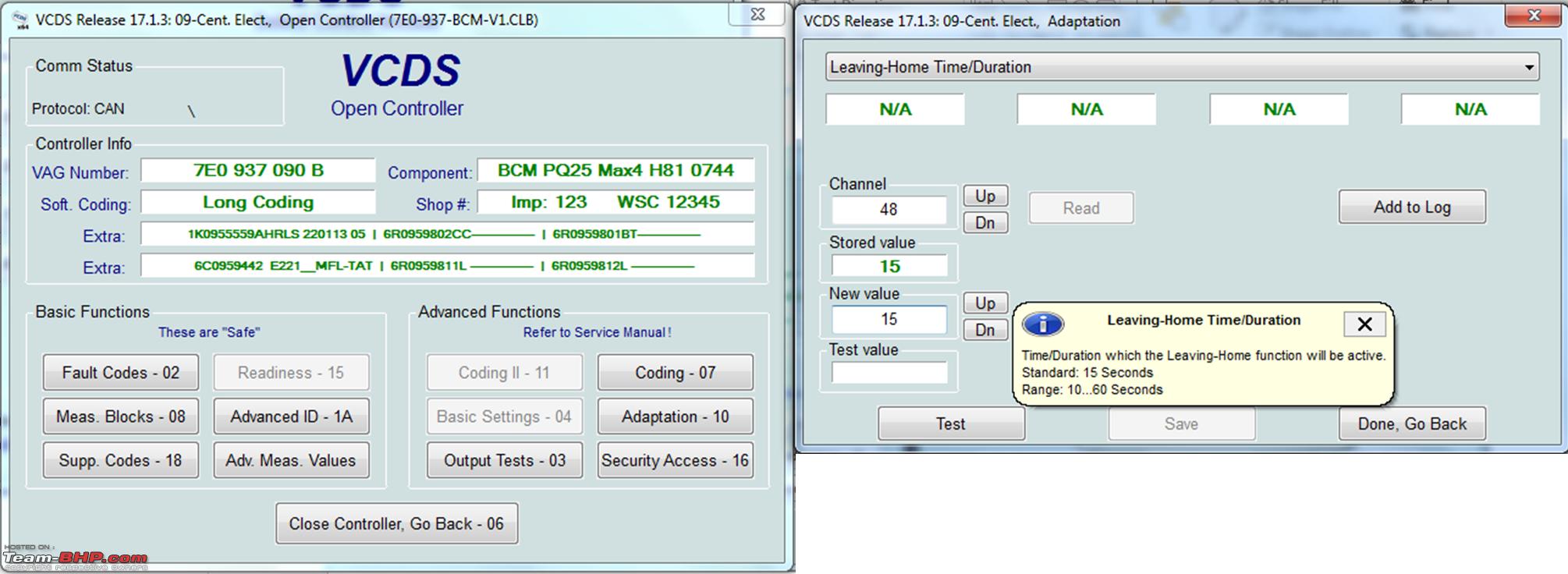Increase the channel with the Channel Up button

985,196
